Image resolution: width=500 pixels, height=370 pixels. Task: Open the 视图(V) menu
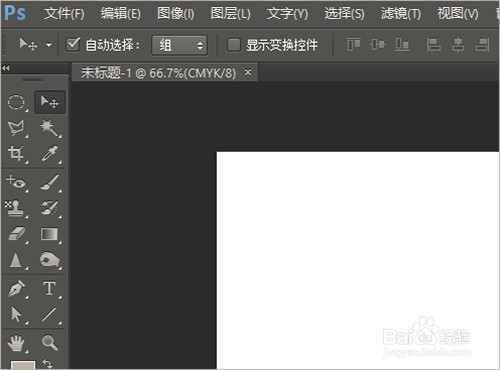click(x=458, y=14)
